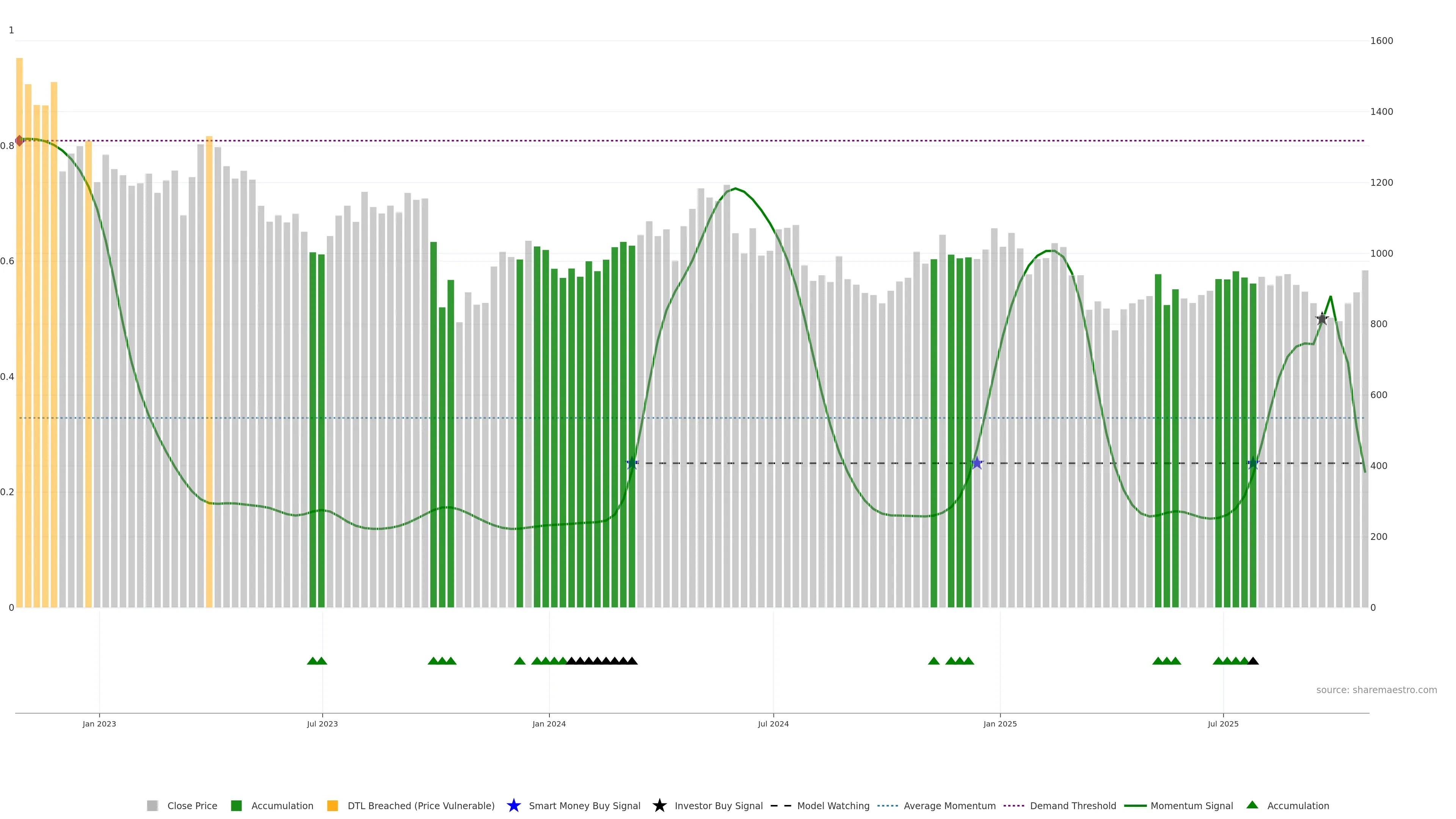The height and width of the screenshot is (819, 1456).
Task: Toggle the Accumulation bars legend entry
Action: pyautogui.click(x=282, y=806)
